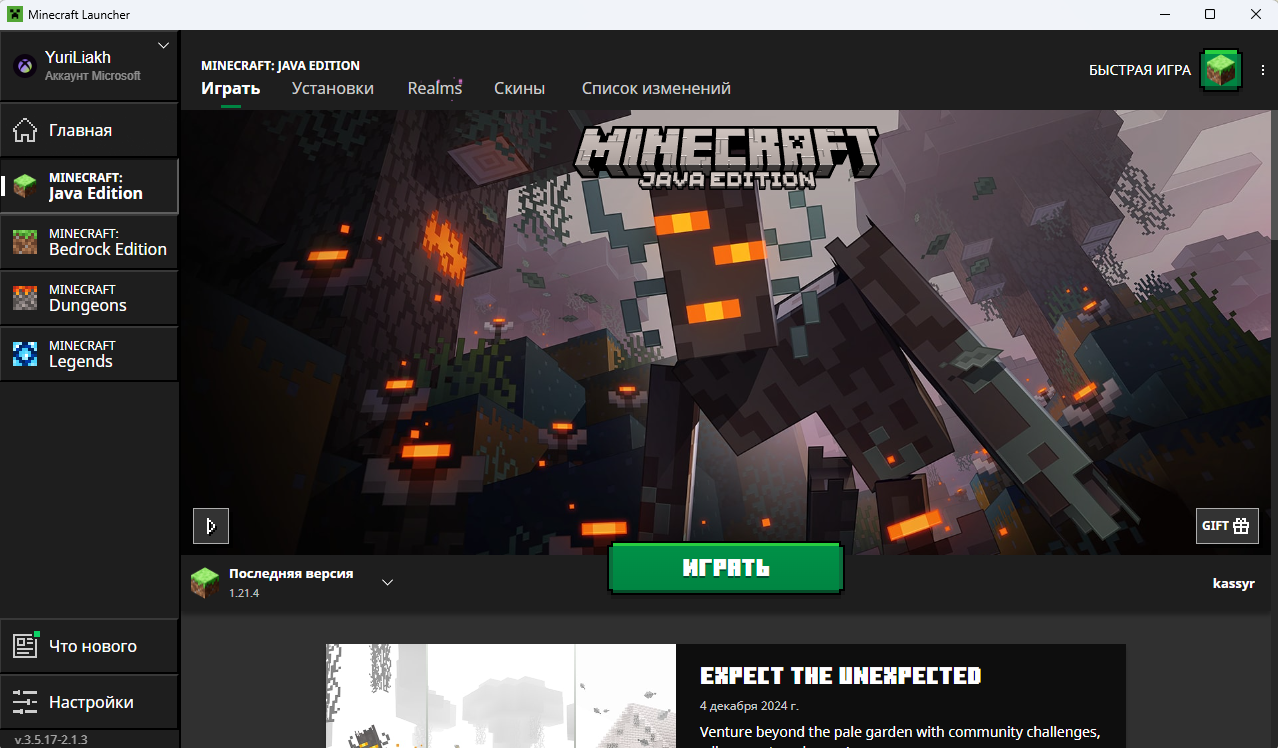Open Minecraft Dungeons in sidebar
The height and width of the screenshot is (748, 1278).
pyautogui.click(x=89, y=298)
